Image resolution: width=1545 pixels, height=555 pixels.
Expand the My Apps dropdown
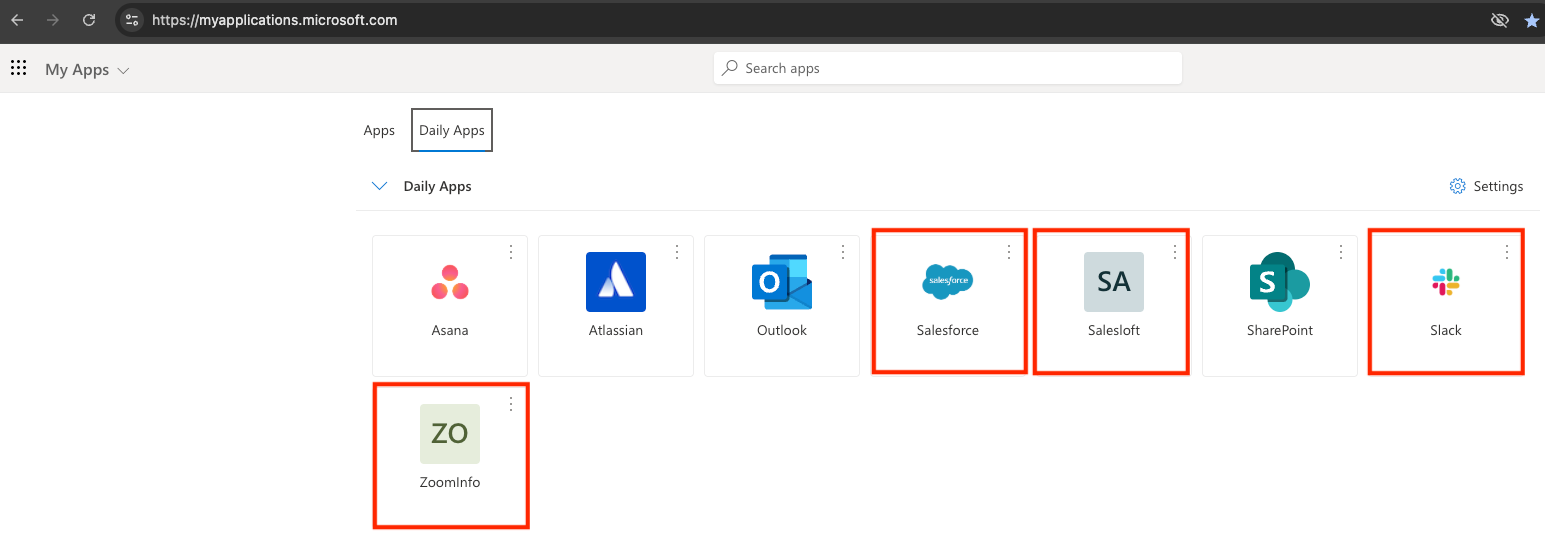[x=88, y=70]
